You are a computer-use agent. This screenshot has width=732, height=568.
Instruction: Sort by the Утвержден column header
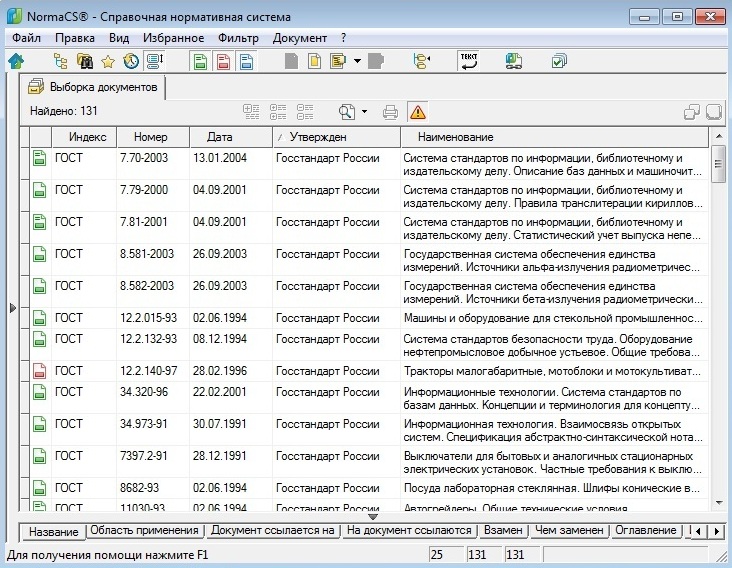pos(337,137)
